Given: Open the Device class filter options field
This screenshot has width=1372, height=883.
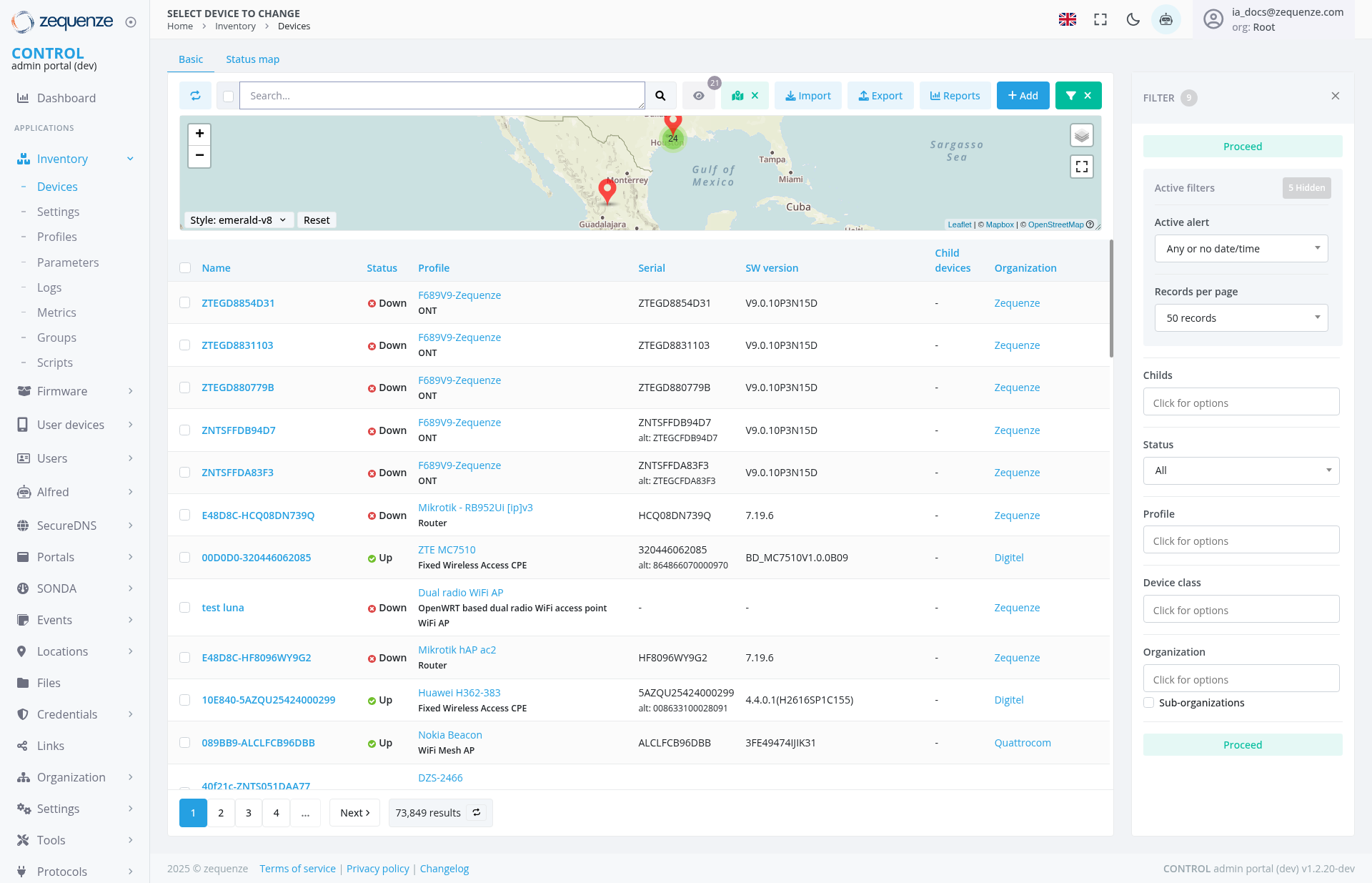Looking at the screenshot, I should [1241, 609].
